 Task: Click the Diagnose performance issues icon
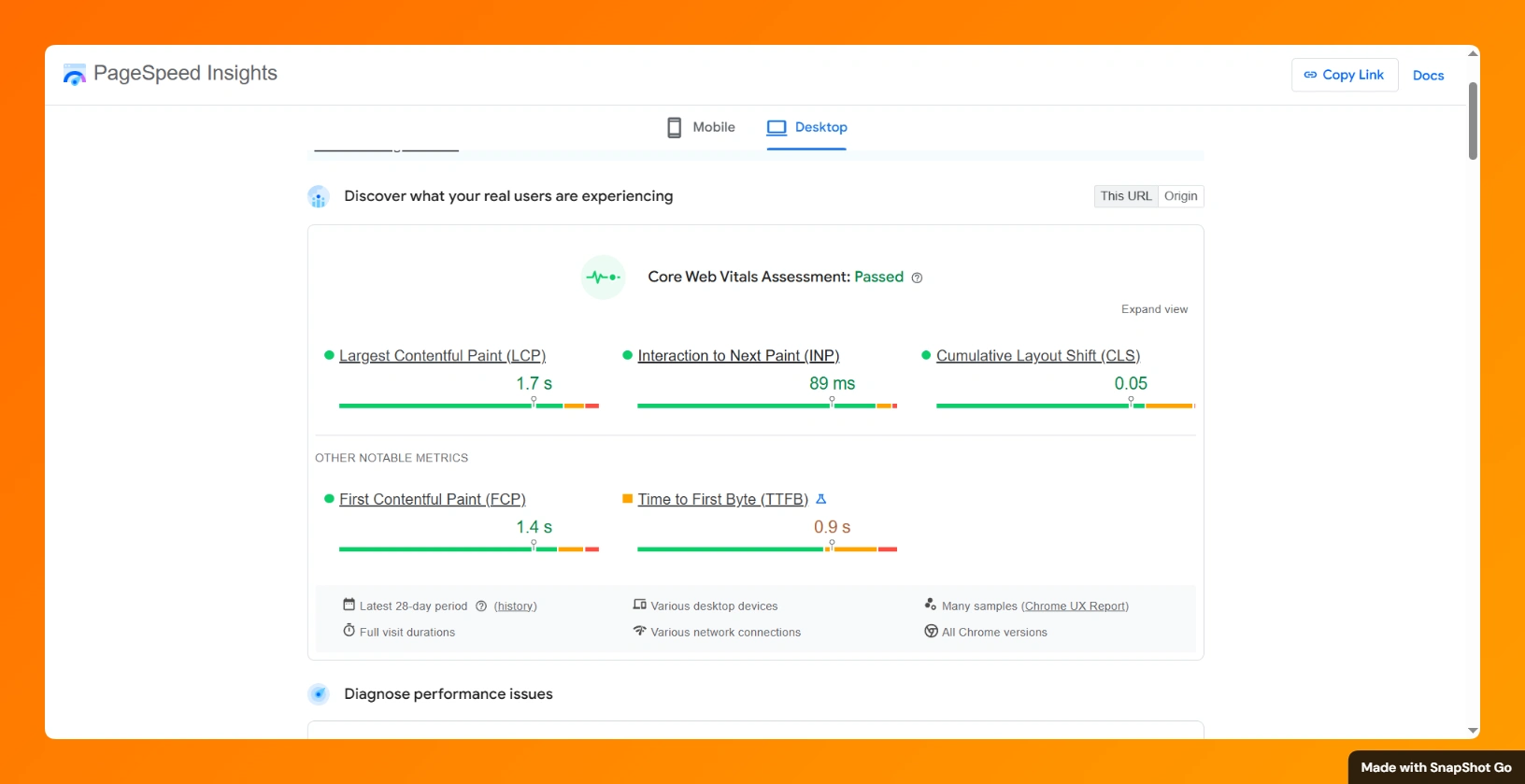coord(319,694)
